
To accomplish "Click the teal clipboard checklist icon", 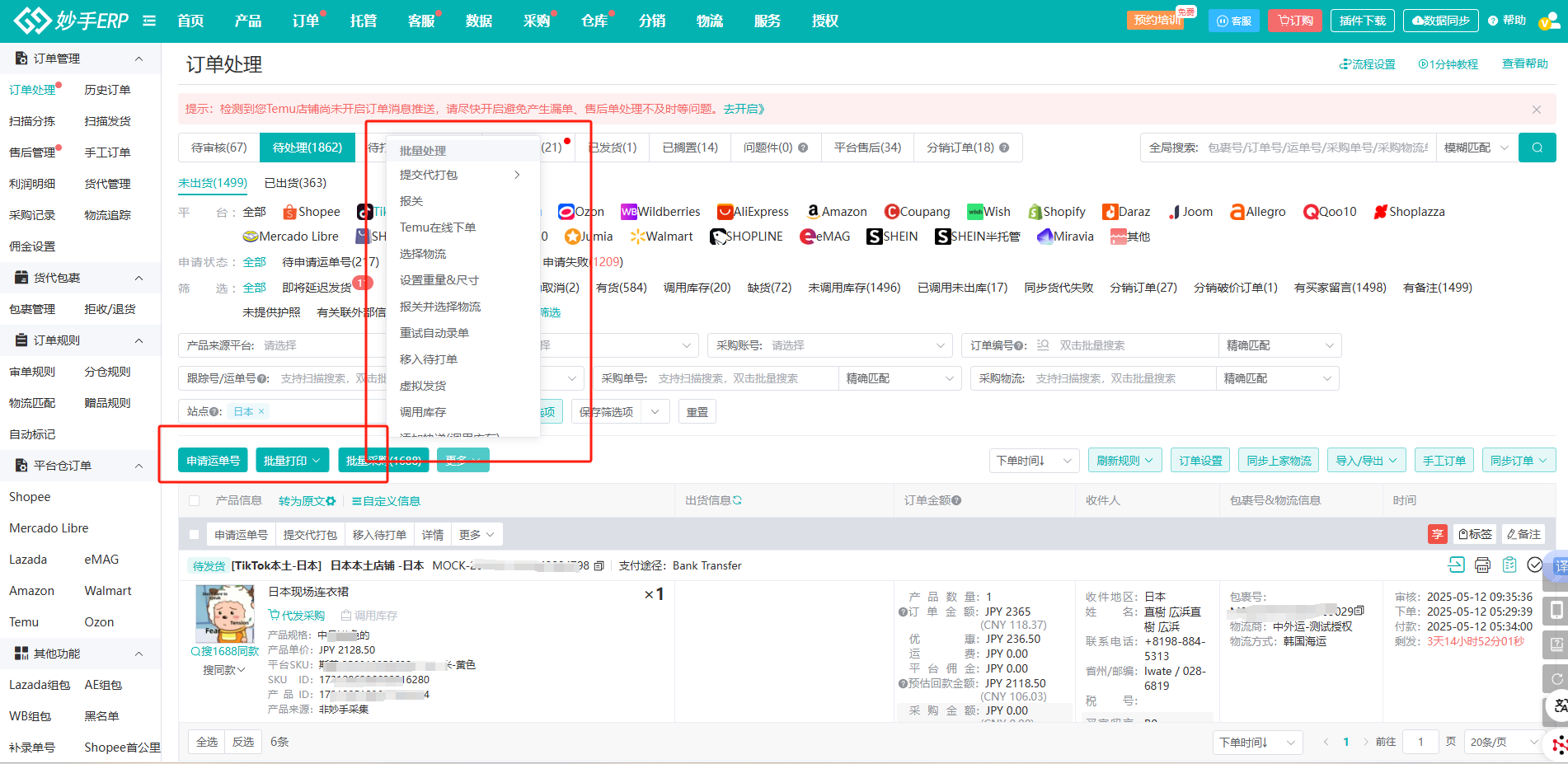I will 1509,565.
